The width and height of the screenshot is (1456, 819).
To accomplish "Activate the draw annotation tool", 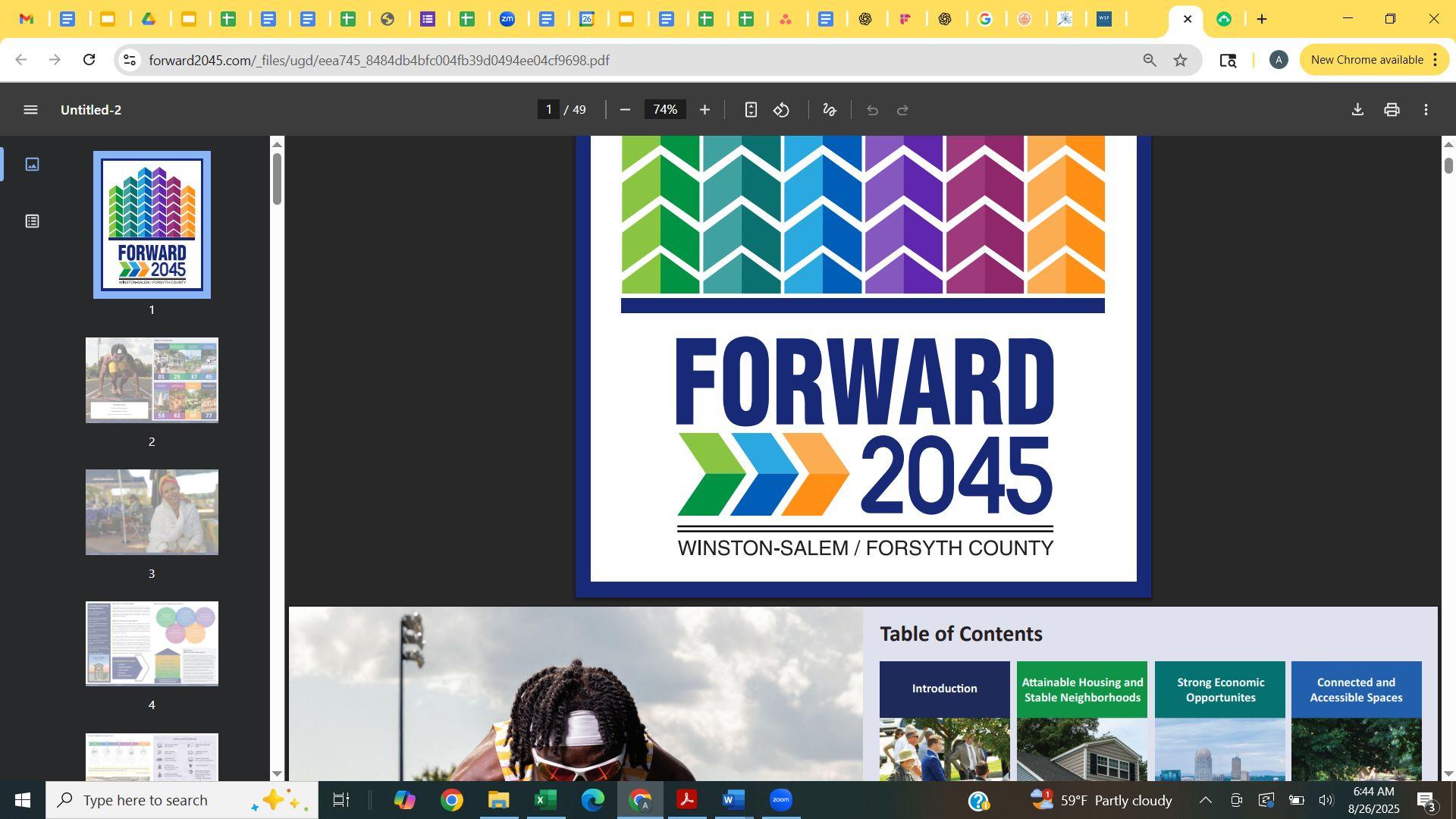I will (829, 110).
